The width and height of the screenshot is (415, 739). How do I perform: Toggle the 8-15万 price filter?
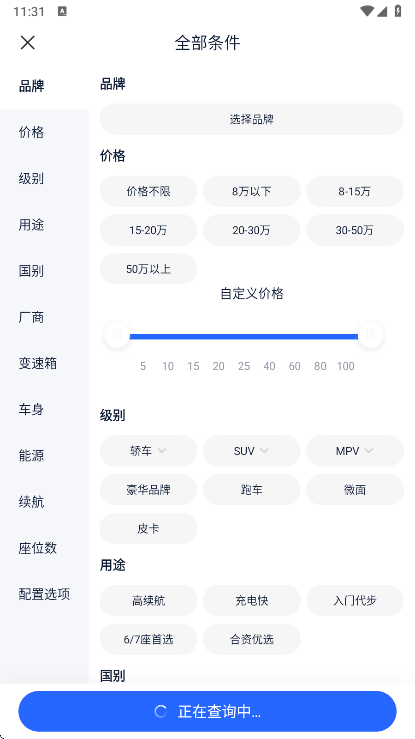pos(355,191)
